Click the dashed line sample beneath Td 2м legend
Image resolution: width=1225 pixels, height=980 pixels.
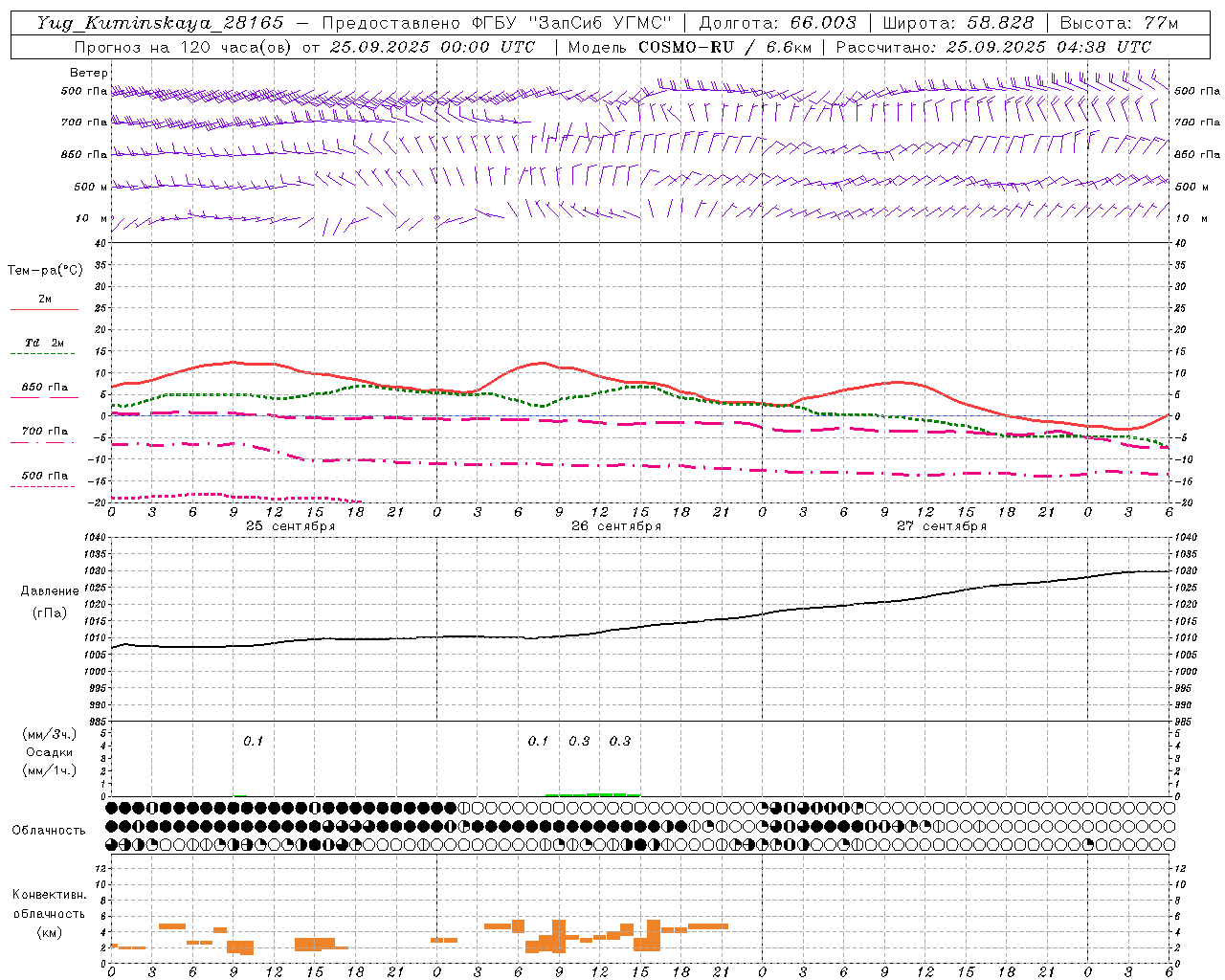(x=44, y=353)
